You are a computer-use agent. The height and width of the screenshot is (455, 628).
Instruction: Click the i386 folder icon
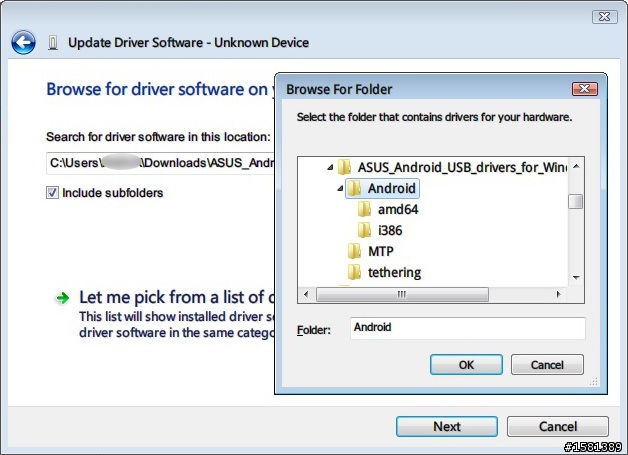coord(364,230)
